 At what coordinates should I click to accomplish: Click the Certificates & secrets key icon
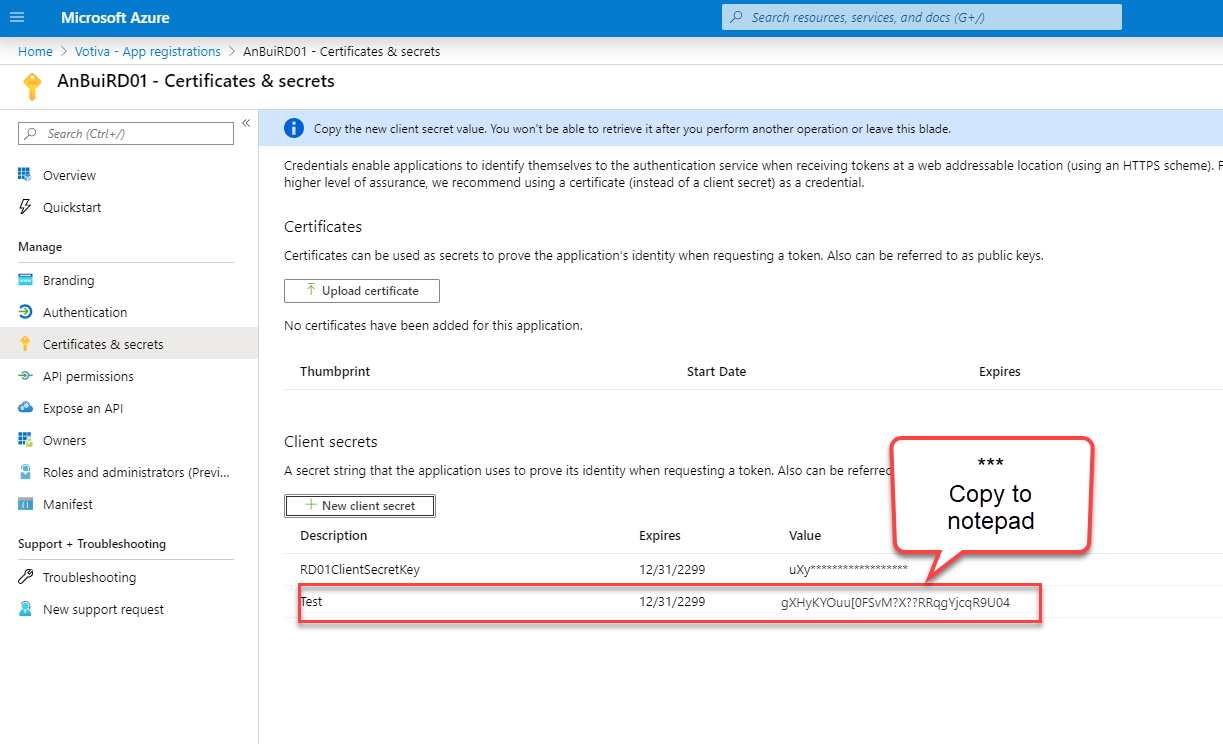point(25,344)
